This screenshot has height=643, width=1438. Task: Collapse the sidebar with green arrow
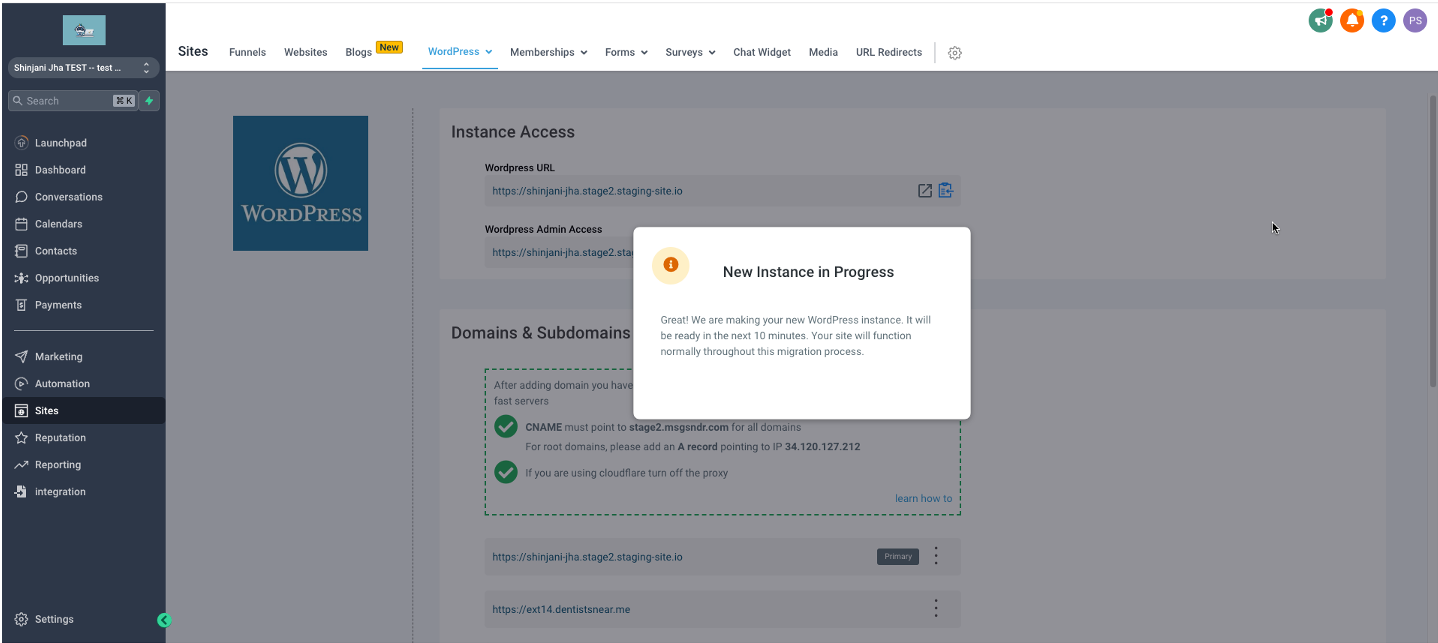pyautogui.click(x=164, y=620)
